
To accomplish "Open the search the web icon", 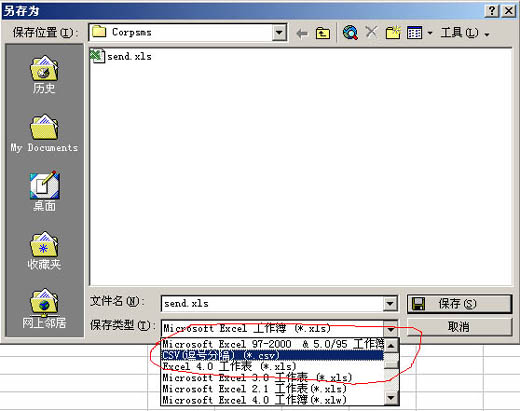I will coord(350,33).
